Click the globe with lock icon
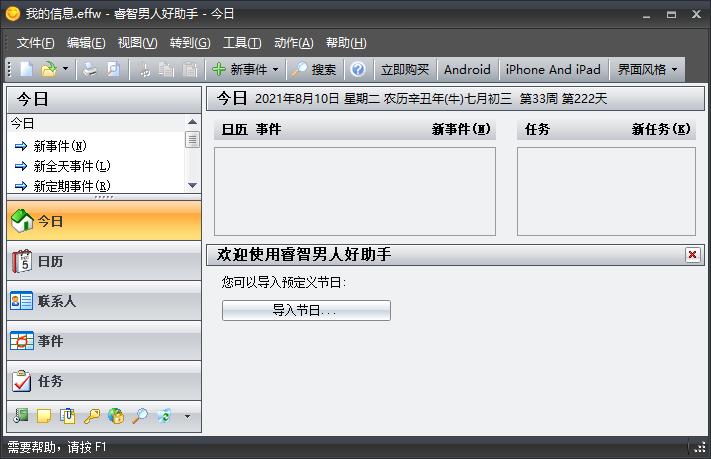Image resolution: width=711 pixels, height=459 pixels. pyautogui.click(x=116, y=415)
